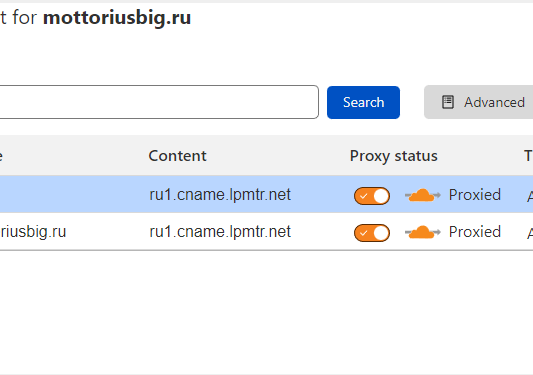Select ru1.cname.lpmtr.net in second row
The width and height of the screenshot is (533, 375).
pyautogui.click(x=220, y=232)
